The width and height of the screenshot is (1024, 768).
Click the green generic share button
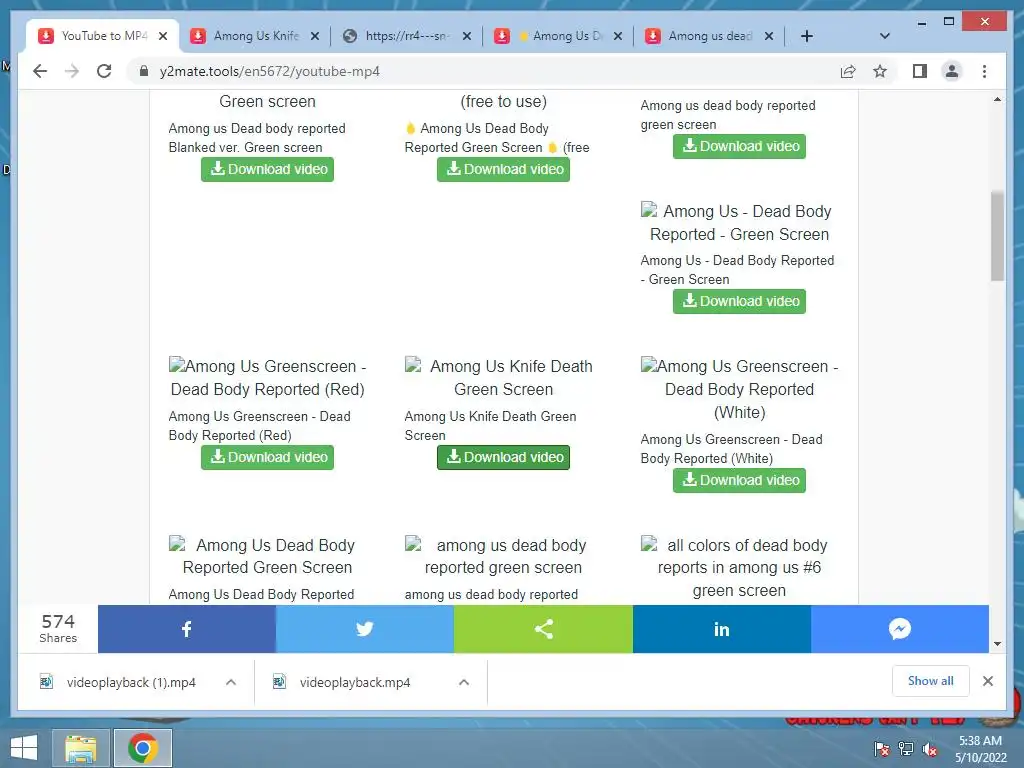[x=543, y=629]
